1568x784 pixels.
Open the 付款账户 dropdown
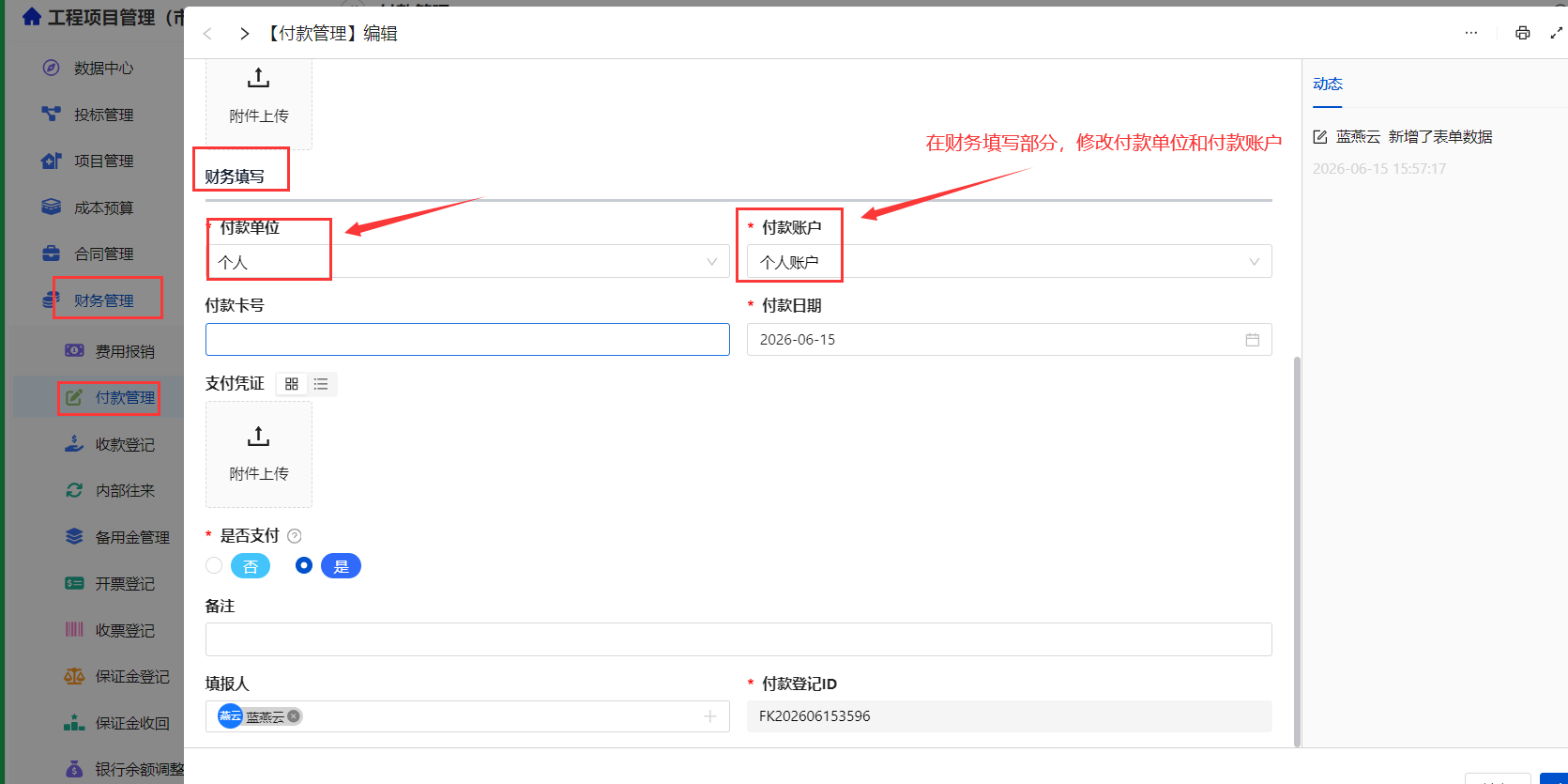tap(1010, 262)
